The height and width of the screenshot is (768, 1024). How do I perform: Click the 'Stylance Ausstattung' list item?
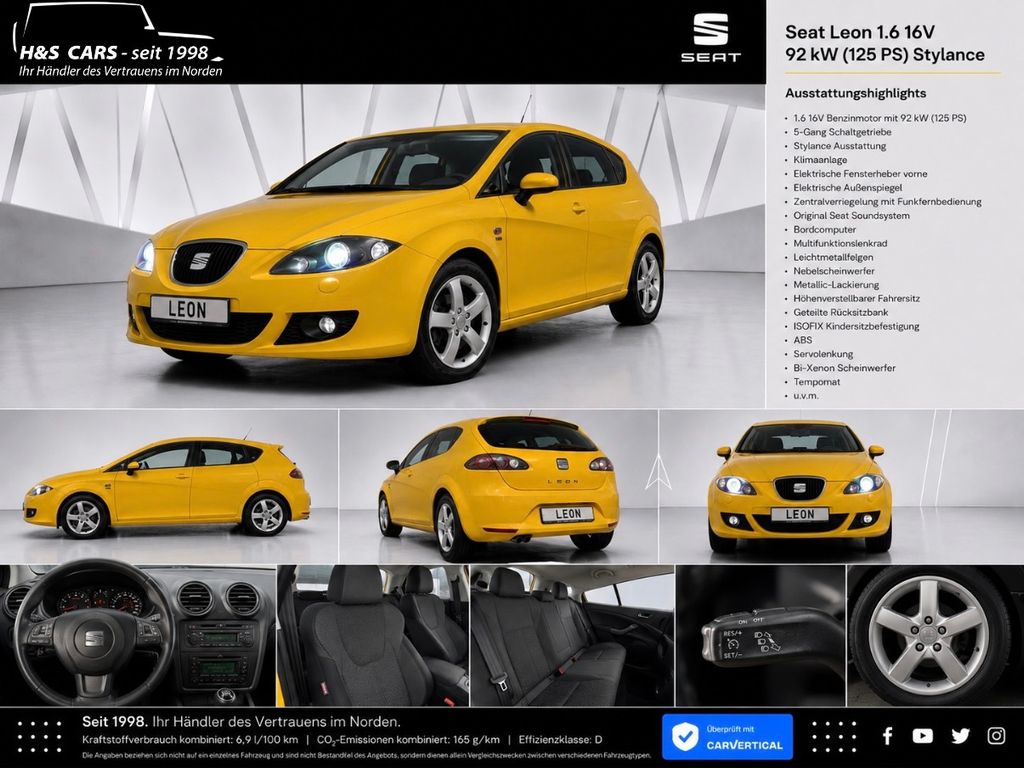point(839,146)
